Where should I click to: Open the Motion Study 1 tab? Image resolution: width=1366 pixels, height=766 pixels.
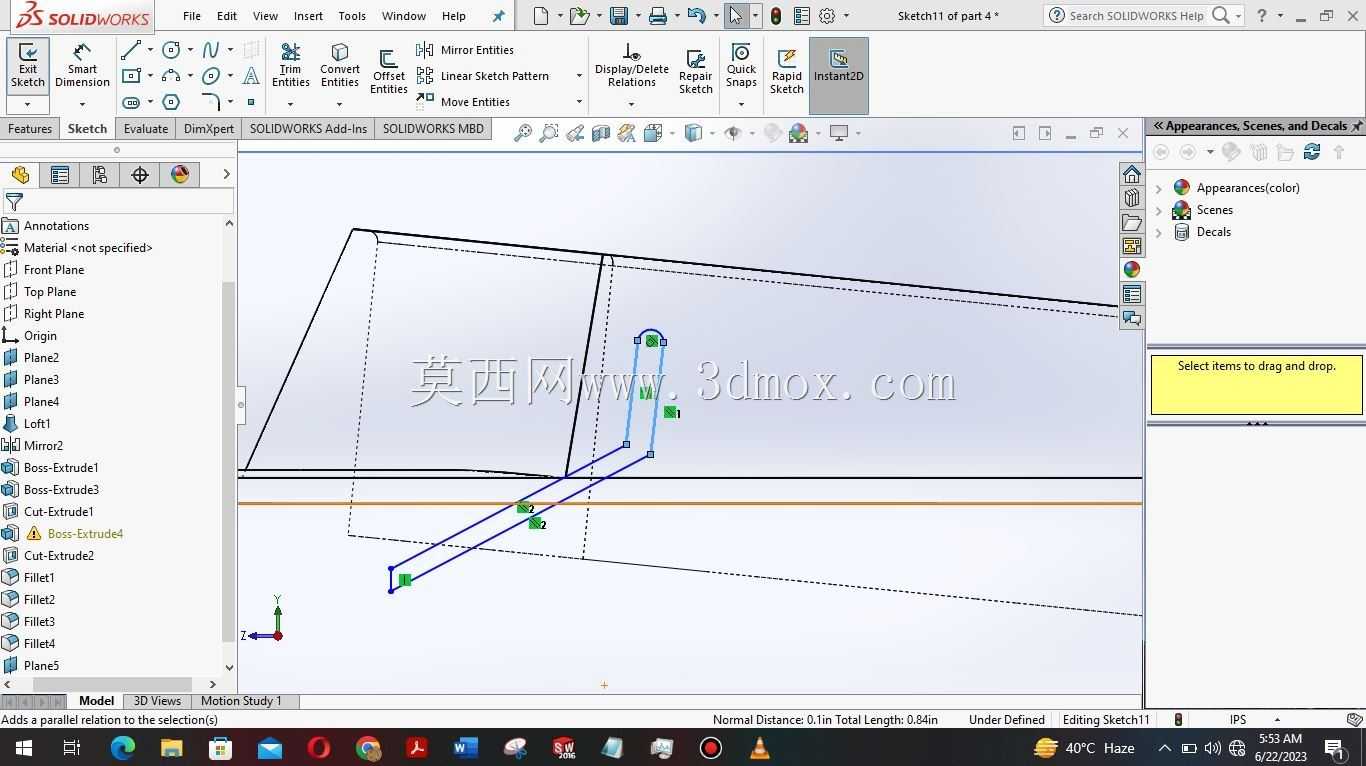click(x=241, y=701)
